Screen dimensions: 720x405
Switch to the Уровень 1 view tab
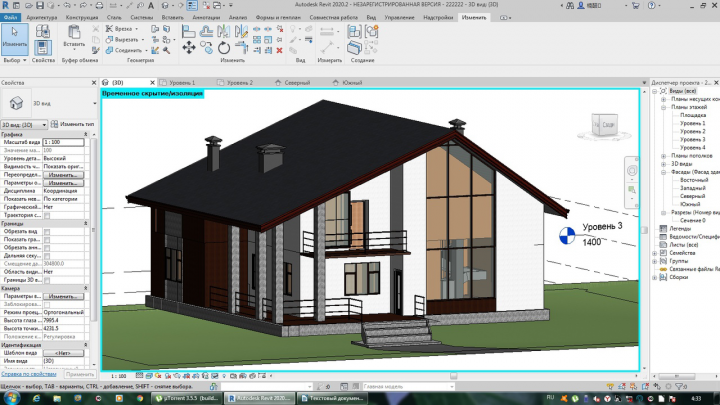click(182, 83)
